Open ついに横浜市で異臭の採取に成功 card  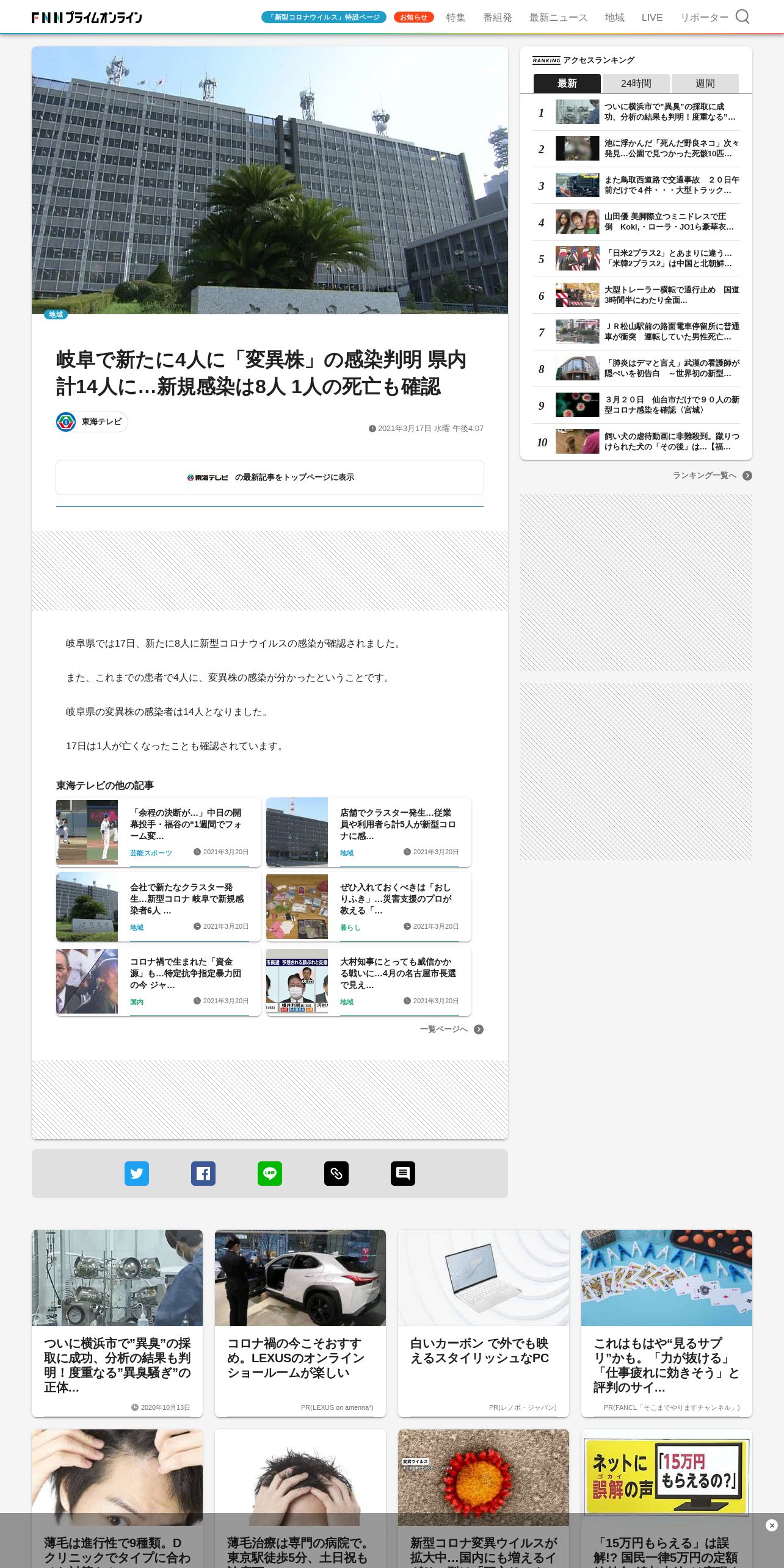(117, 1323)
